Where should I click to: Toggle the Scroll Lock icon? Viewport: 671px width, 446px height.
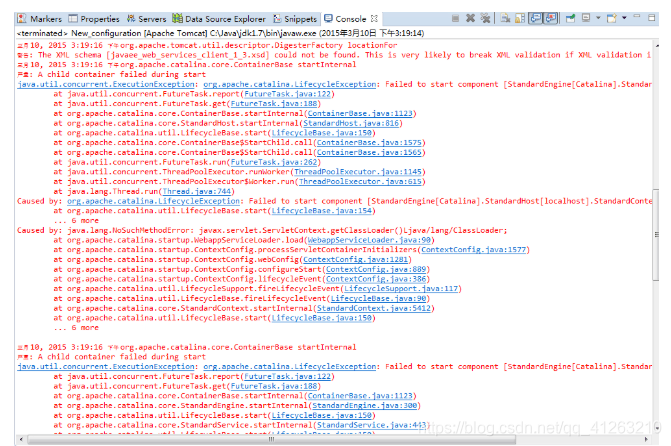point(520,18)
